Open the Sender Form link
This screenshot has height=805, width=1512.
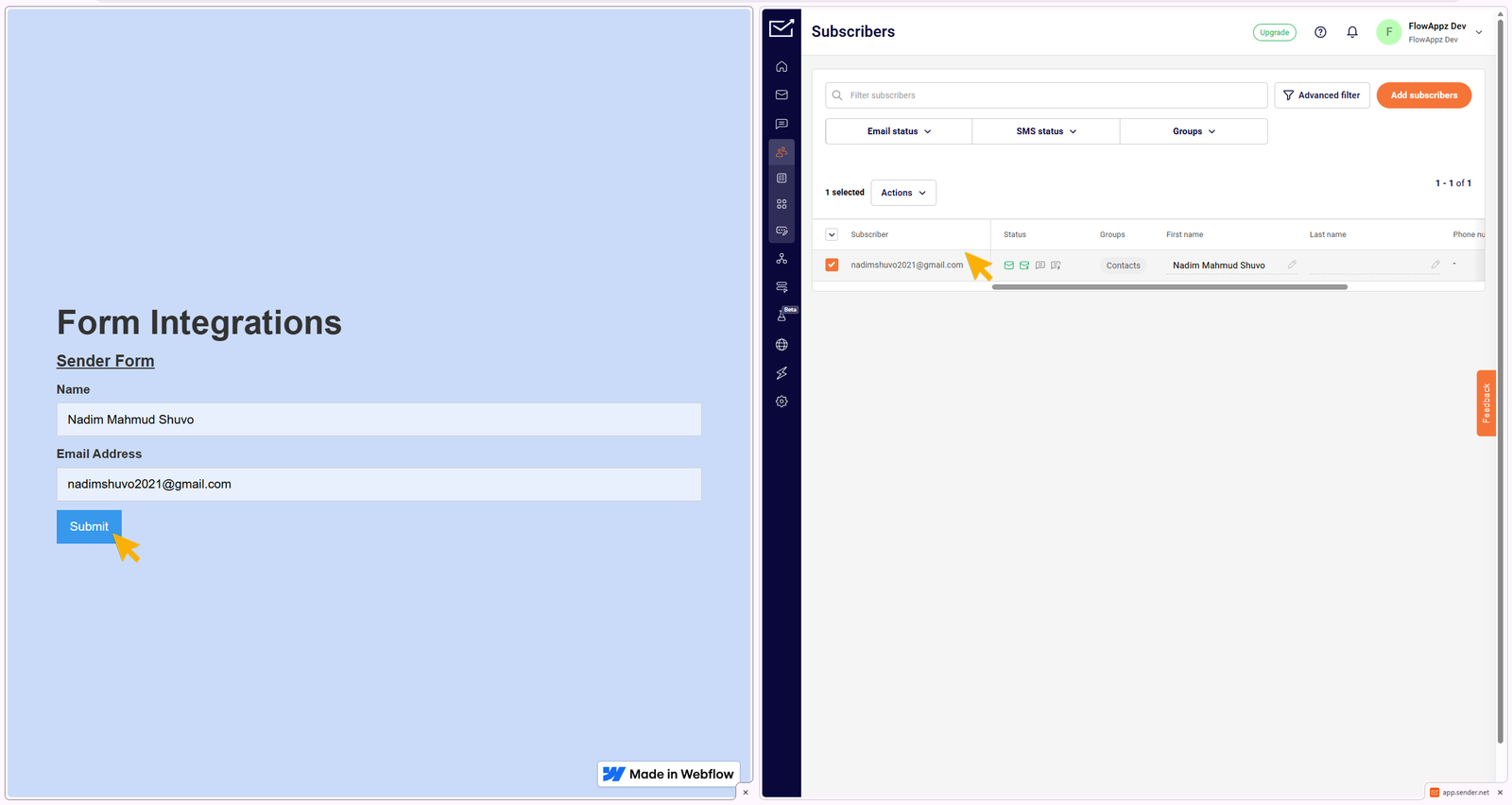pos(105,361)
